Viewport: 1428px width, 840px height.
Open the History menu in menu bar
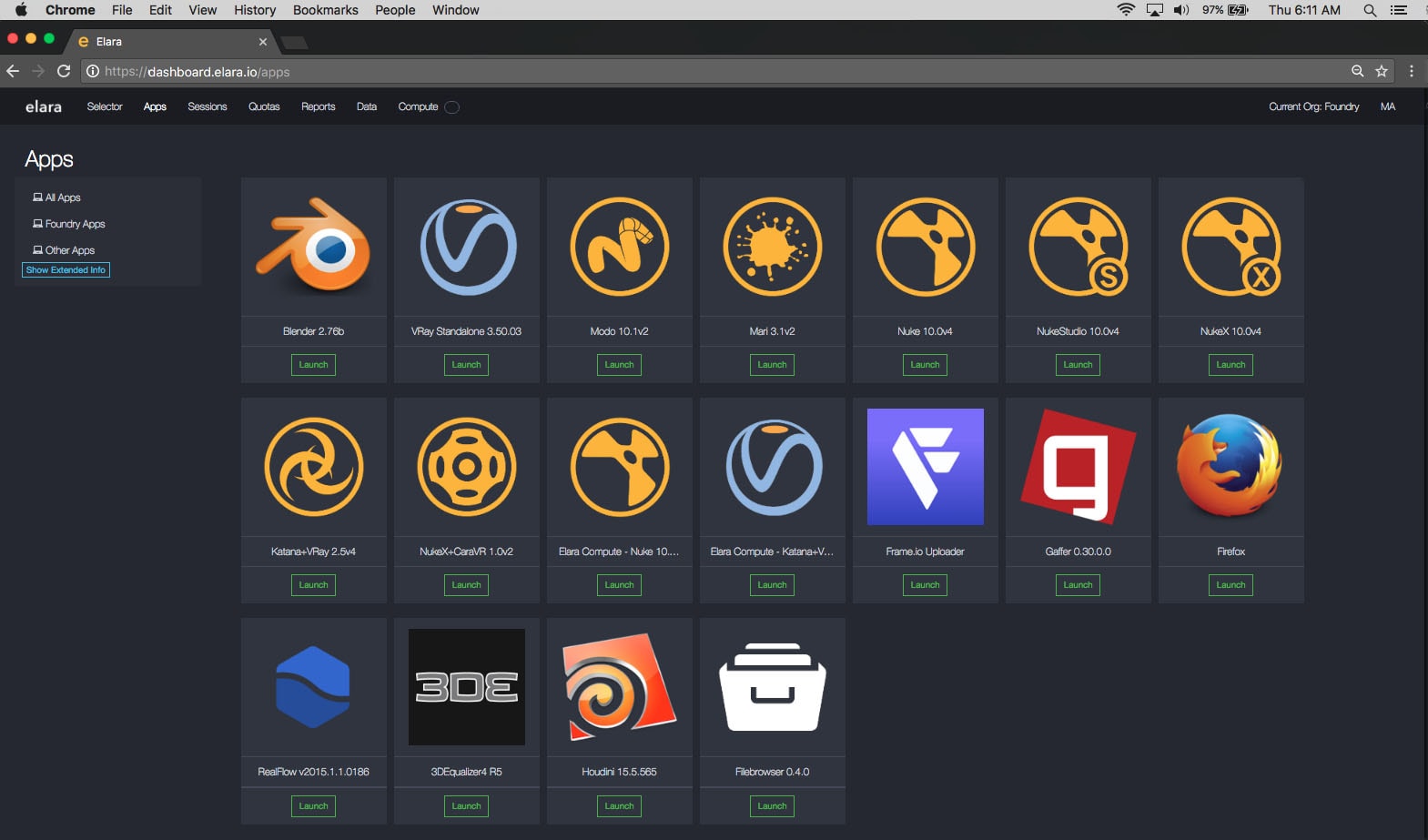tap(255, 10)
